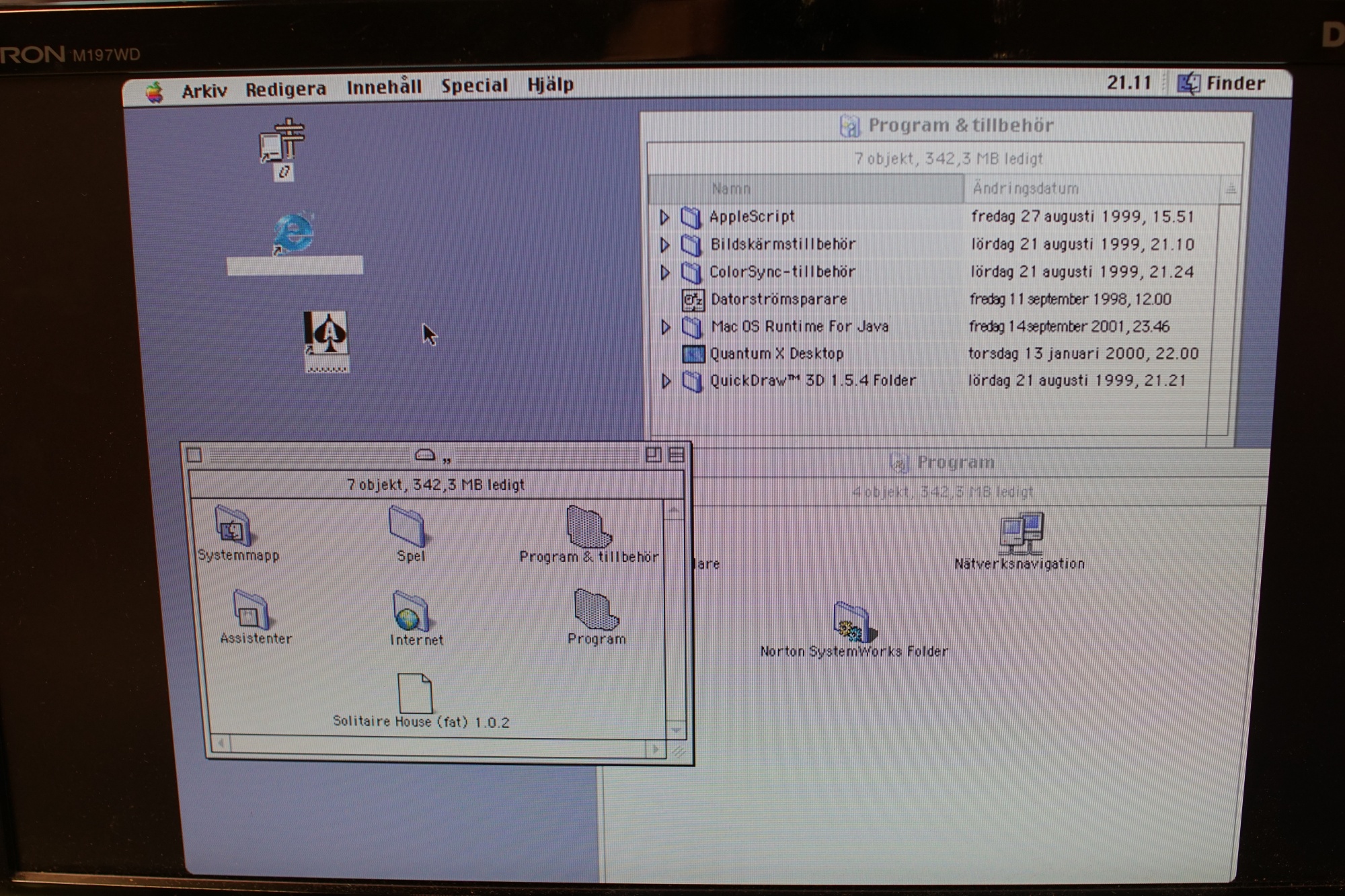The height and width of the screenshot is (896, 1345).
Task: Click the collapse box of the disk window
Action: point(677,455)
